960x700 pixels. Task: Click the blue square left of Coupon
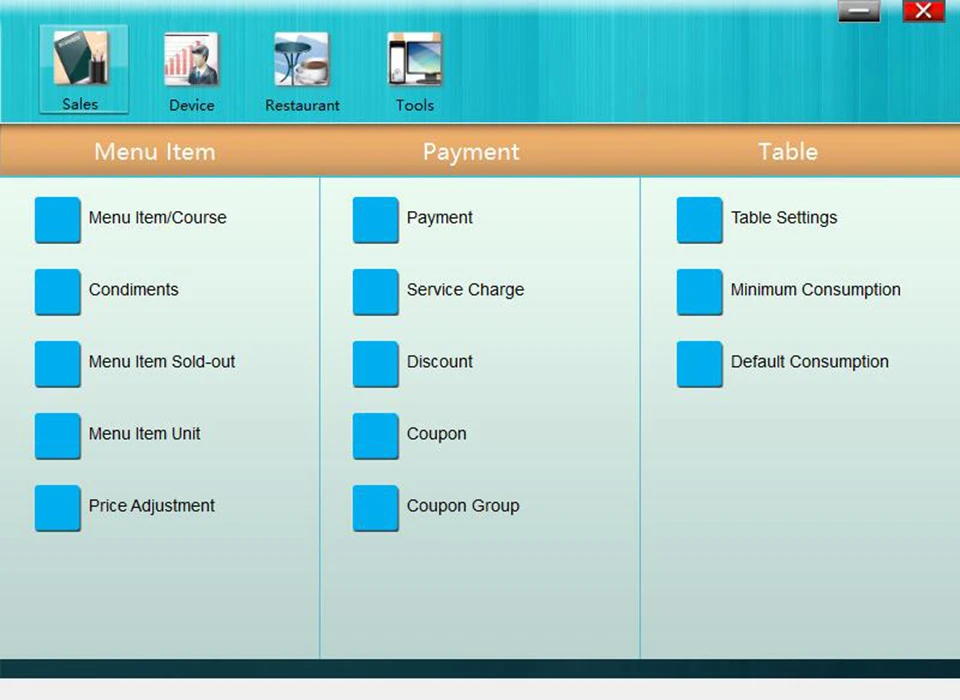[x=375, y=436]
